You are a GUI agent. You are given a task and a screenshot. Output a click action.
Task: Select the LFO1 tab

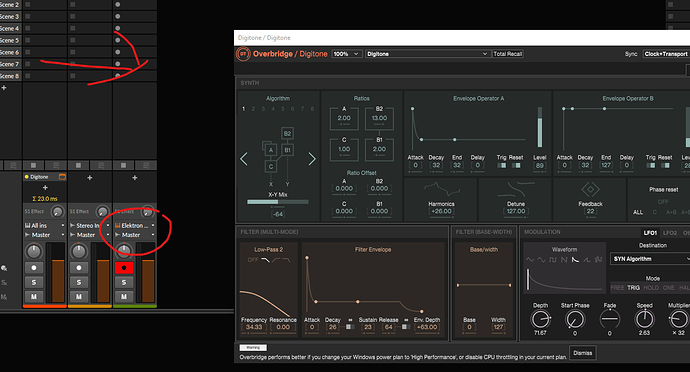[x=650, y=233]
